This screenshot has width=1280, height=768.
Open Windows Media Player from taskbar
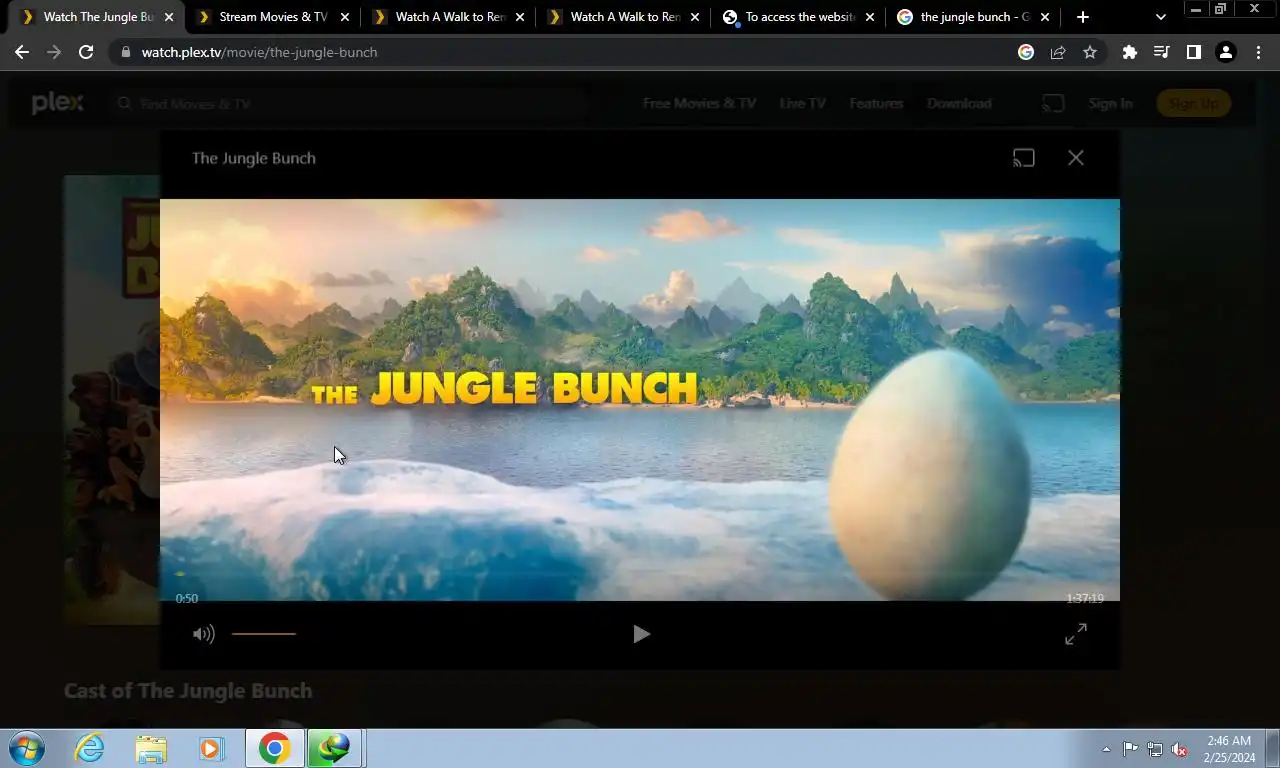tap(212, 748)
